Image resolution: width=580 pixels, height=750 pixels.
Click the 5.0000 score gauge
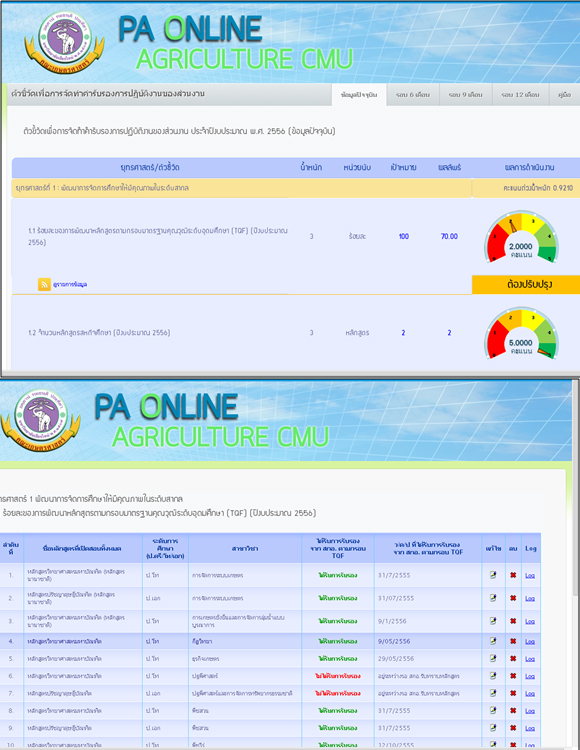pyautogui.click(x=521, y=333)
